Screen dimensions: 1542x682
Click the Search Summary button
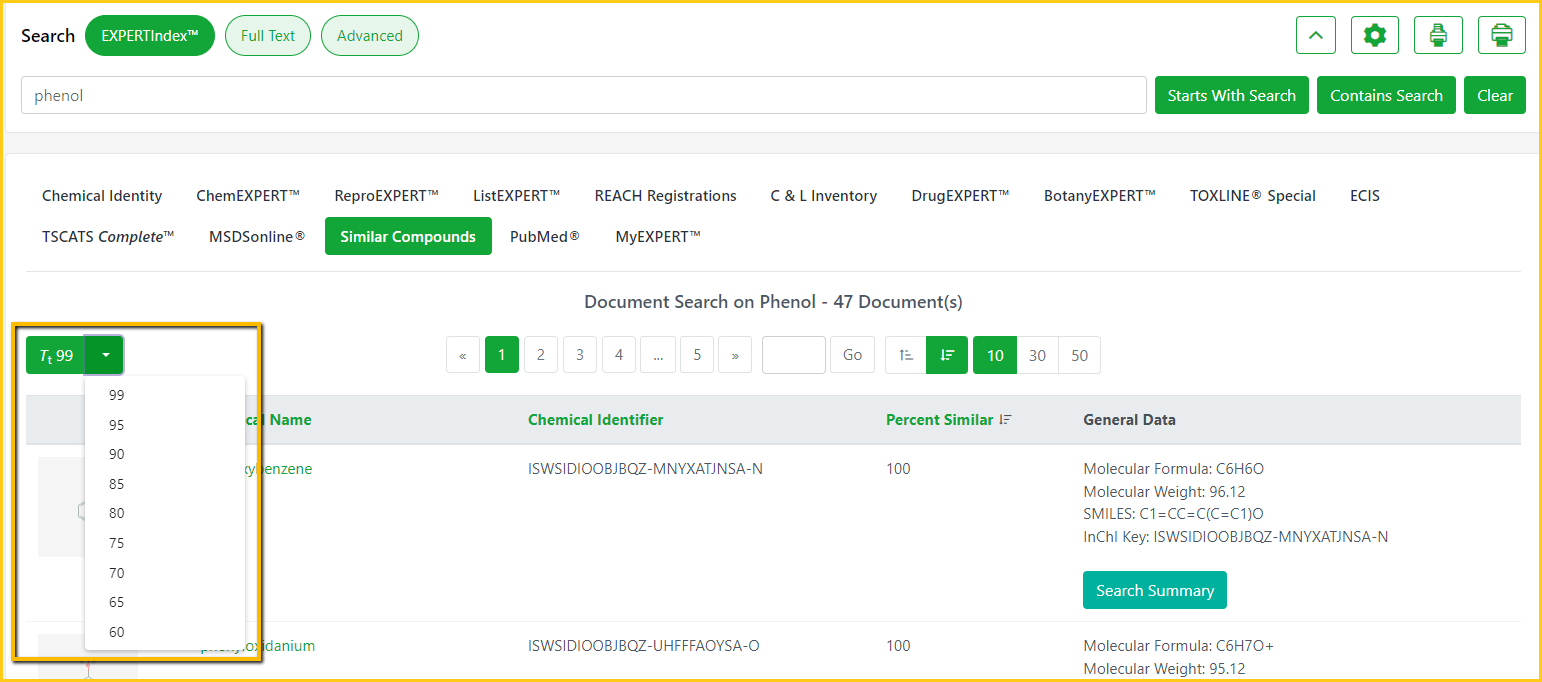[1154, 590]
